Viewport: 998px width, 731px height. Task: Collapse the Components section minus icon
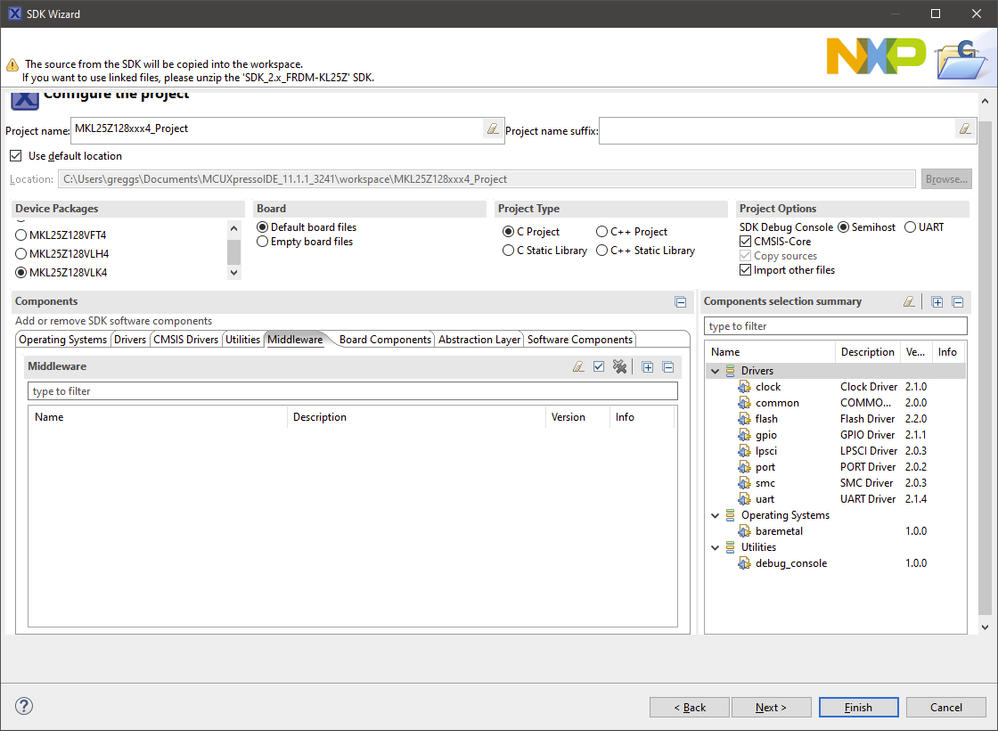(680, 302)
